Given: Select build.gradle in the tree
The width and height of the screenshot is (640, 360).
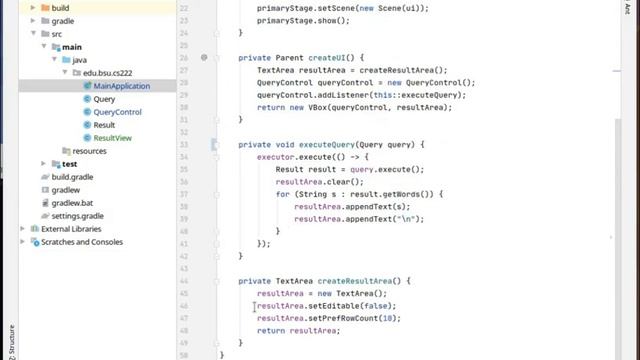Looking at the screenshot, I should click(72, 177).
